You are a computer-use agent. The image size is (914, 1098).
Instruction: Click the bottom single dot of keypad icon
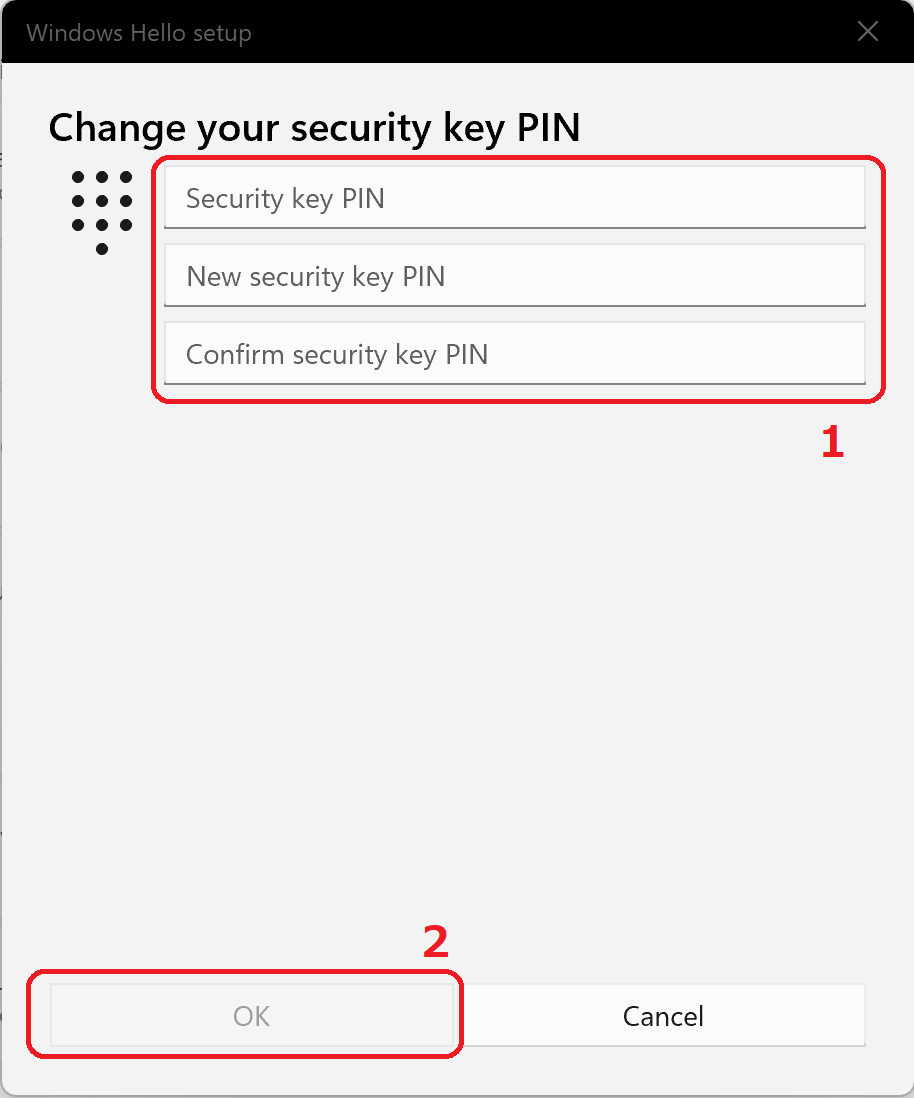click(102, 249)
